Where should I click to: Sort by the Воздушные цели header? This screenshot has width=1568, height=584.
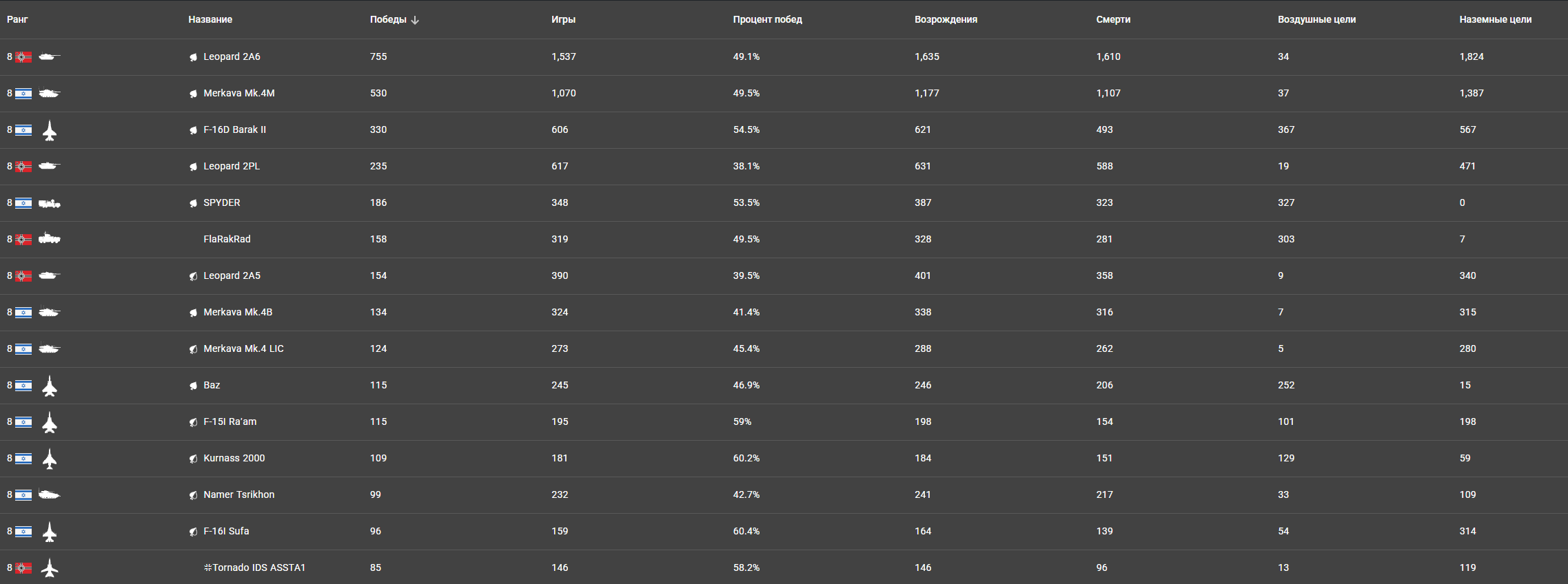coord(1316,19)
